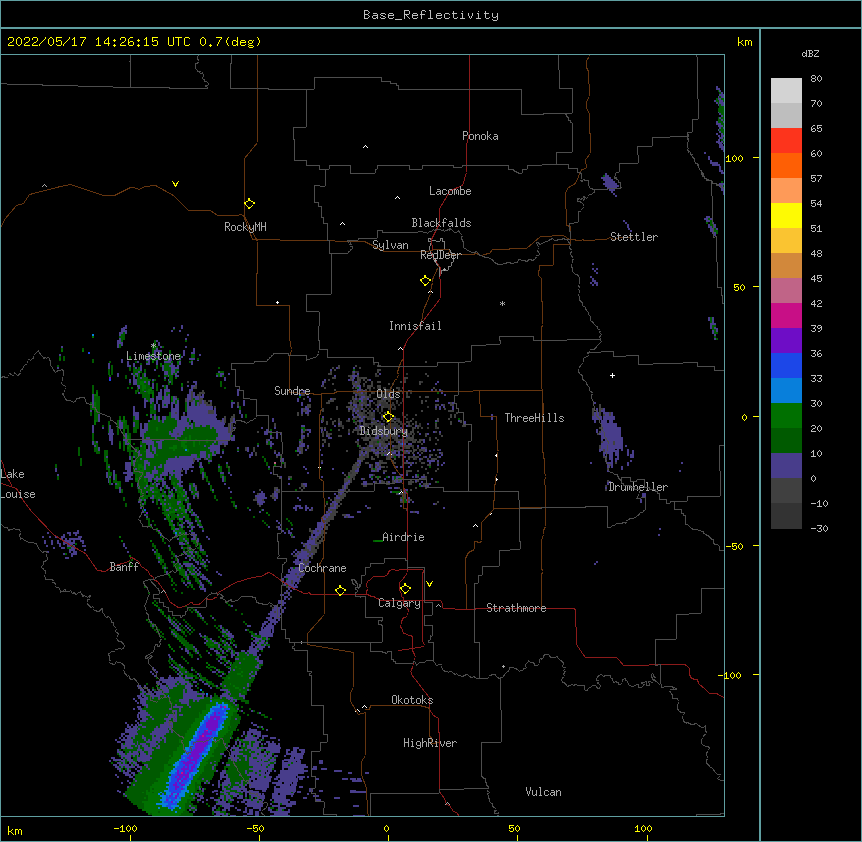The width and height of the screenshot is (862, 842).
Task: Click the HighRiver label
Action: 430,743
